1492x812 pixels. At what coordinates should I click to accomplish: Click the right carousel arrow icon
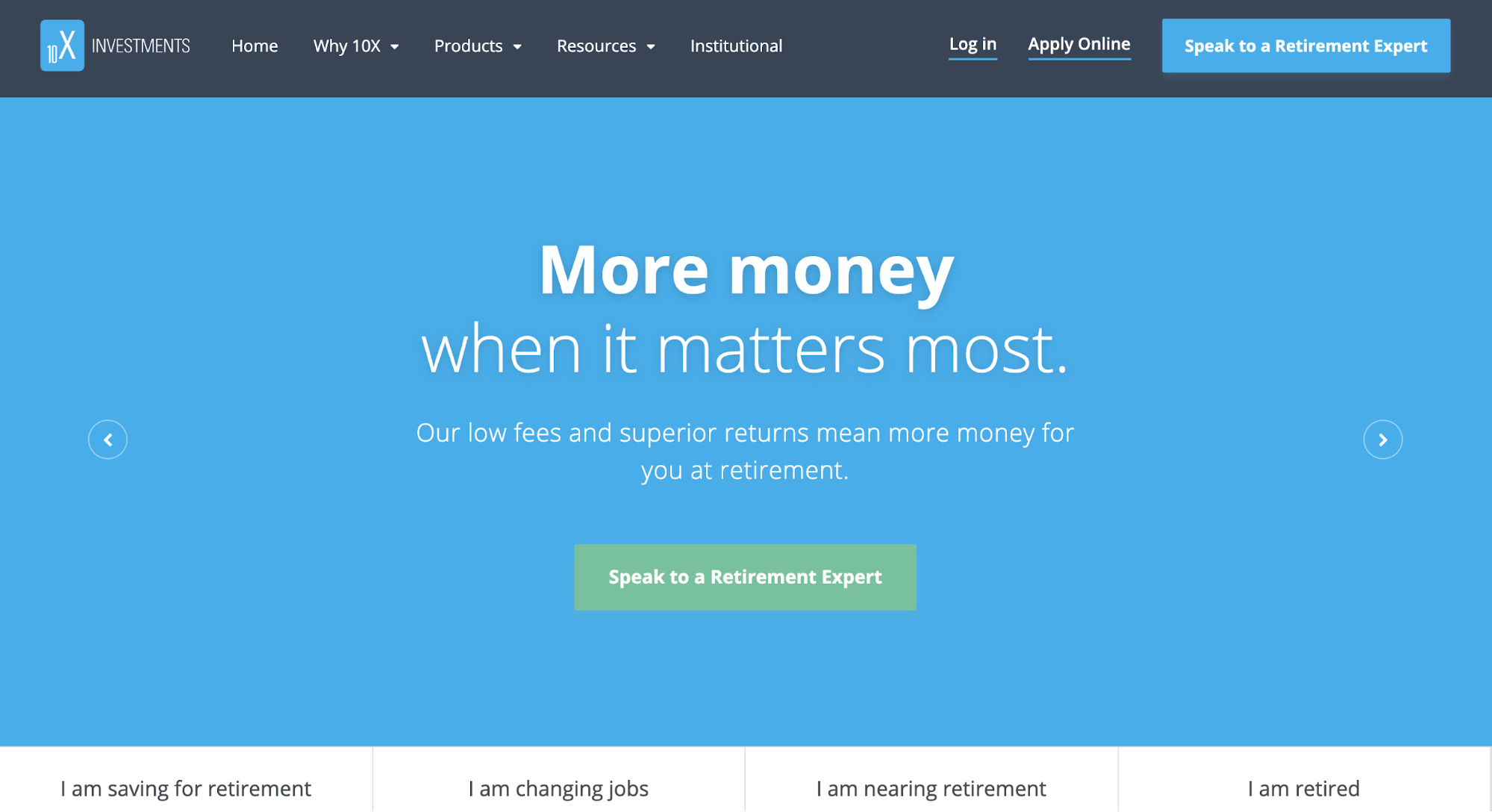pos(1382,439)
